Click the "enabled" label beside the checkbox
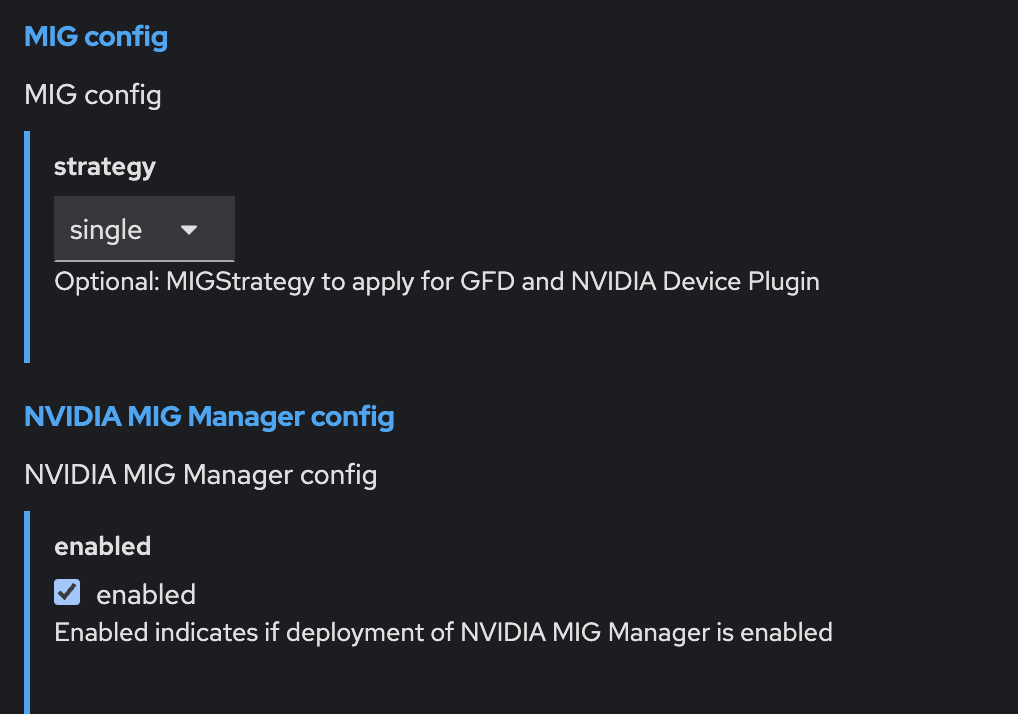 [146, 595]
